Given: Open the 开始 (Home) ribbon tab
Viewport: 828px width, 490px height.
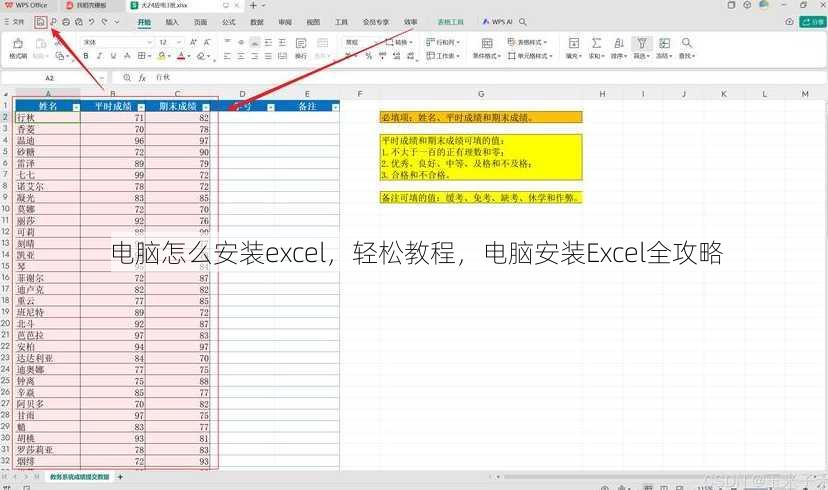Looking at the screenshot, I should [144, 22].
